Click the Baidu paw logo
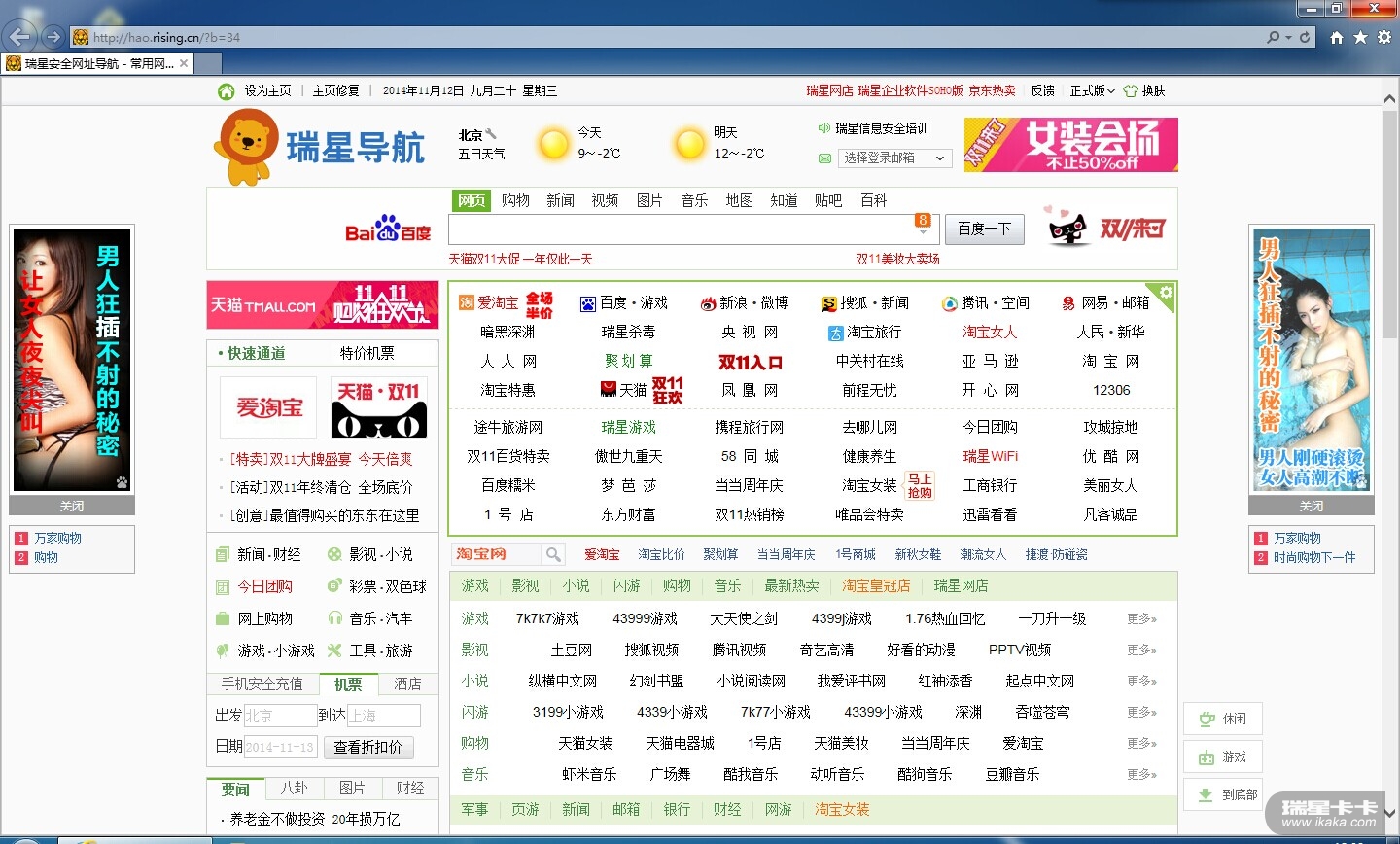The height and width of the screenshot is (844, 1400). coord(388,229)
